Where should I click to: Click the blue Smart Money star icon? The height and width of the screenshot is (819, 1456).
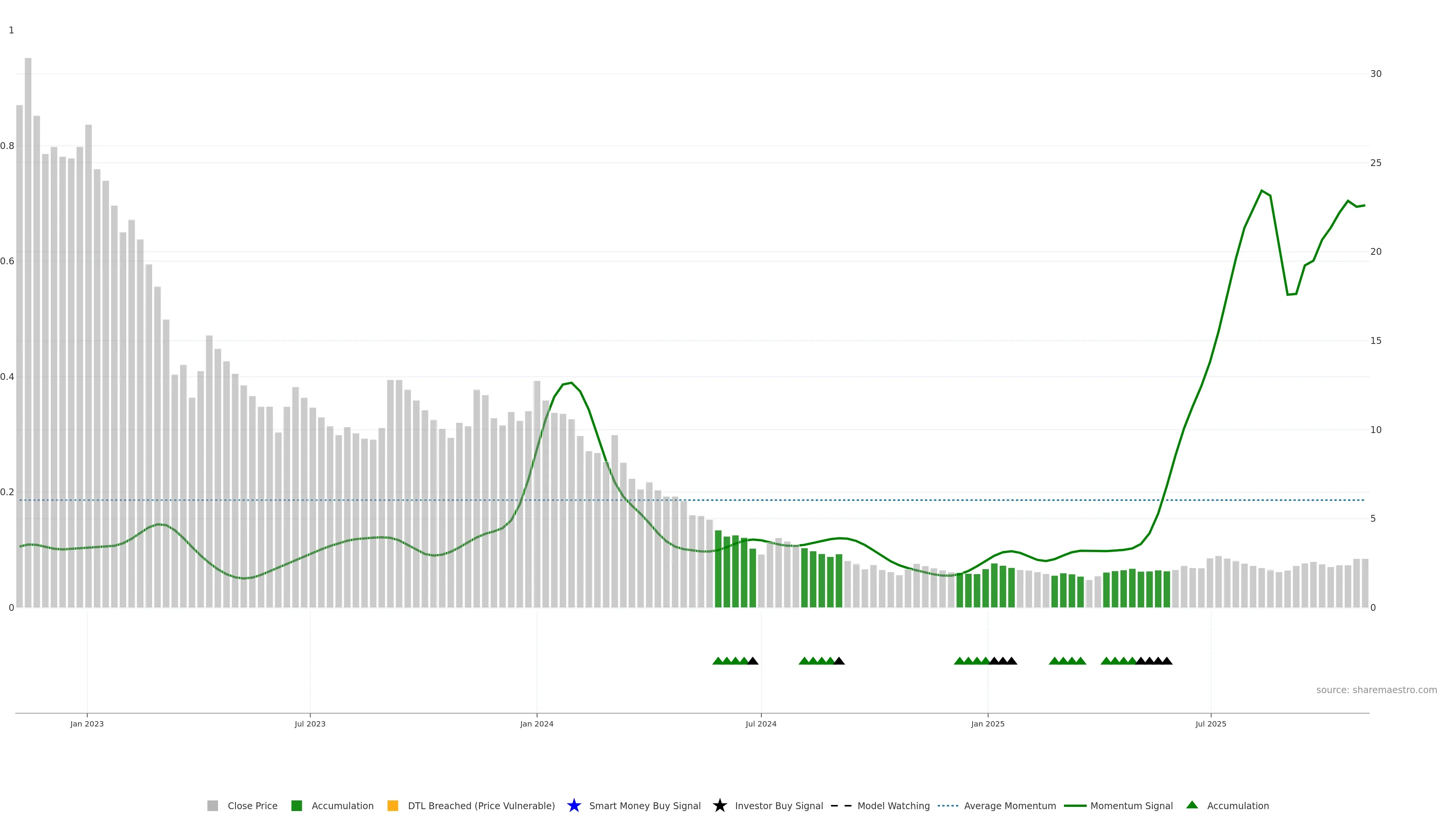coord(574,805)
